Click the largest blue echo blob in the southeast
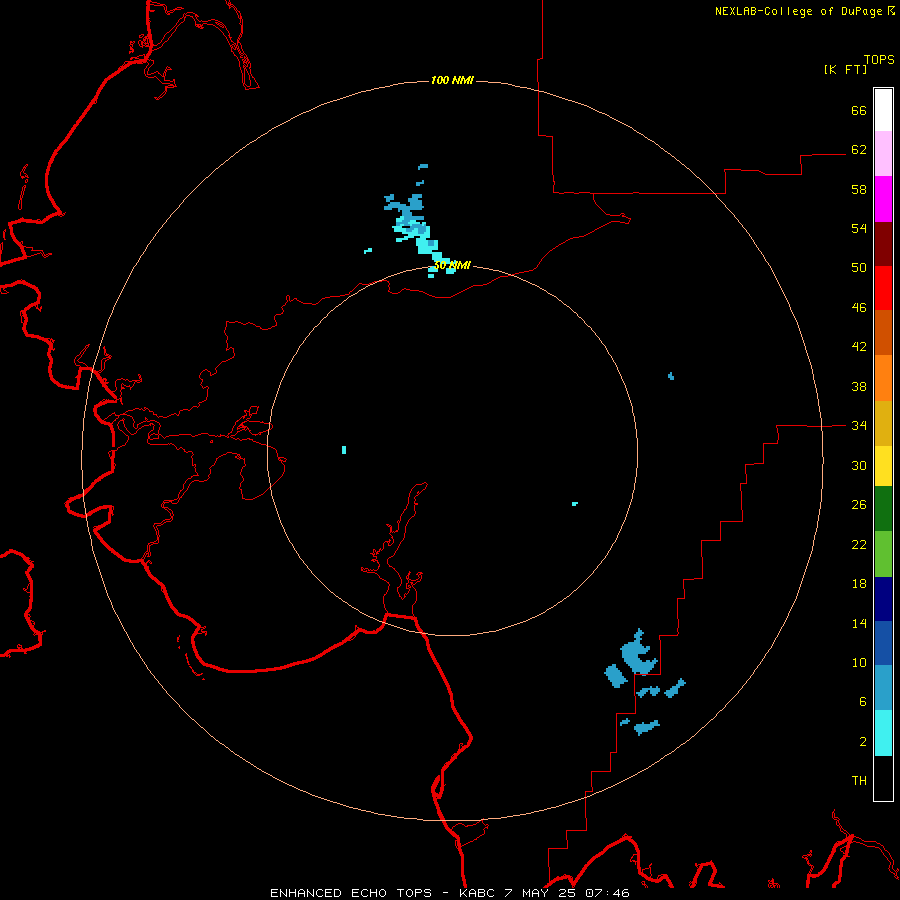 [x=638, y=653]
